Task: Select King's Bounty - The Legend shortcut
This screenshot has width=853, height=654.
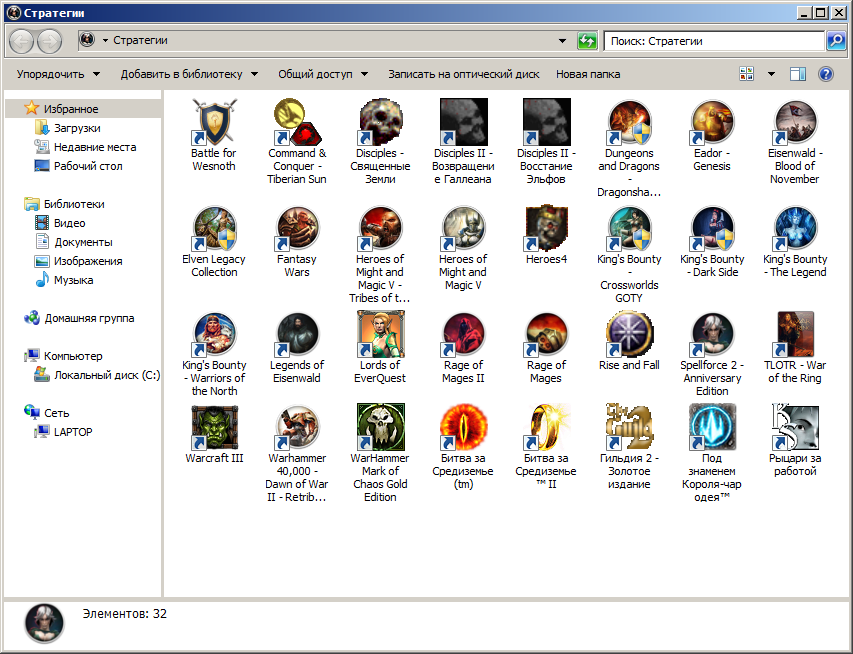Action: point(795,242)
